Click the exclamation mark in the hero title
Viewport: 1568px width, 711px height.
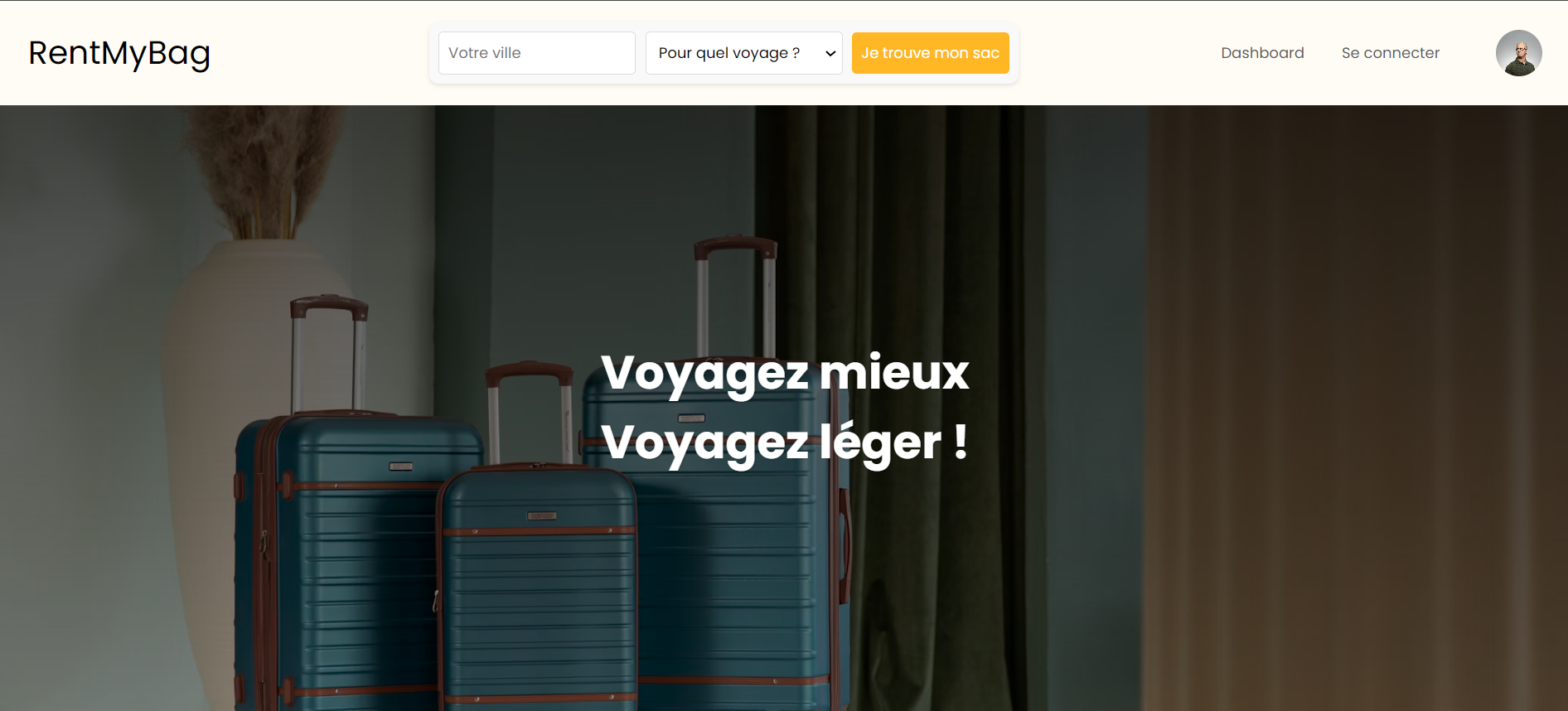tap(960, 441)
